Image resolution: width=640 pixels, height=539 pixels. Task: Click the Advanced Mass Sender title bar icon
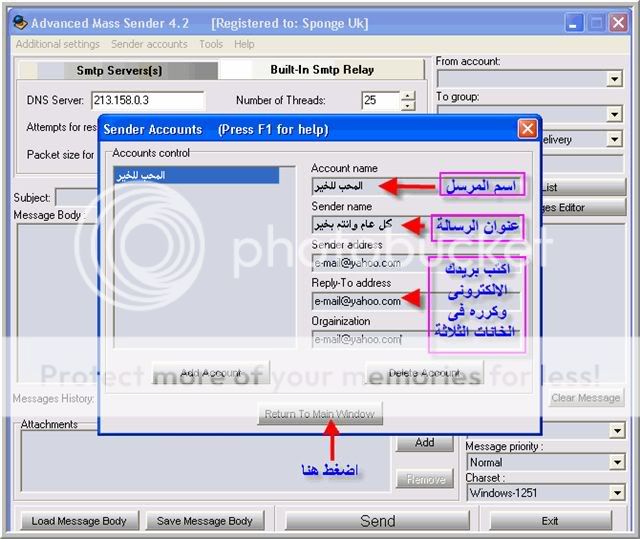point(20,23)
